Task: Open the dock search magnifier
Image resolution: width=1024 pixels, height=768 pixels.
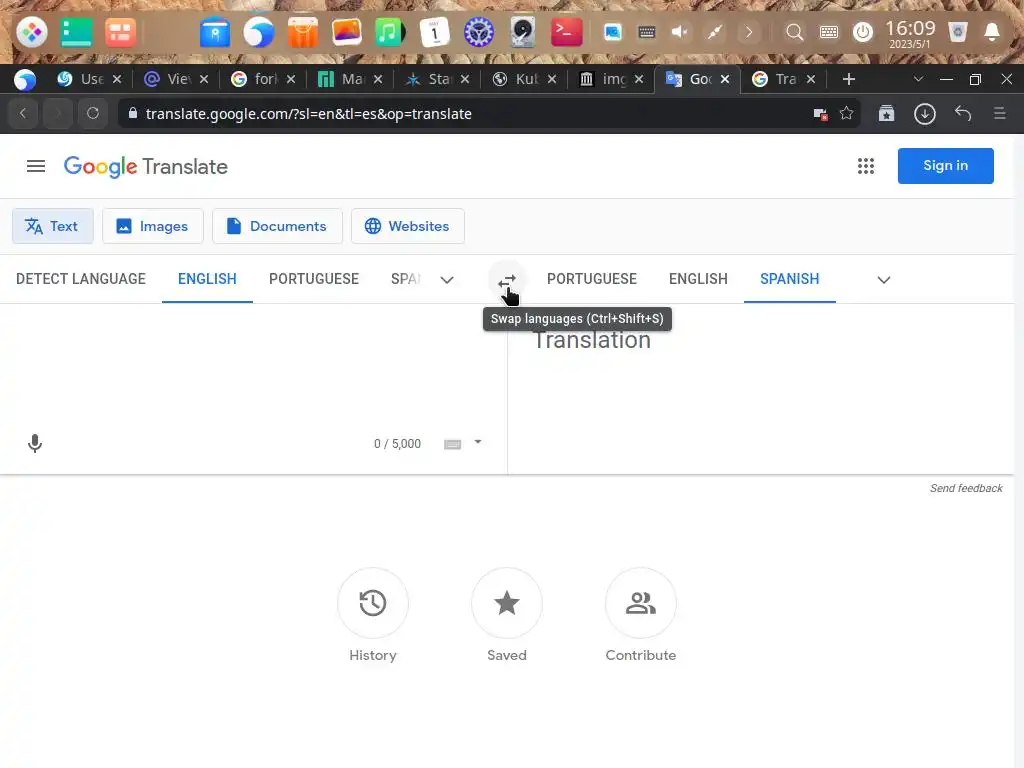Action: point(794,32)
